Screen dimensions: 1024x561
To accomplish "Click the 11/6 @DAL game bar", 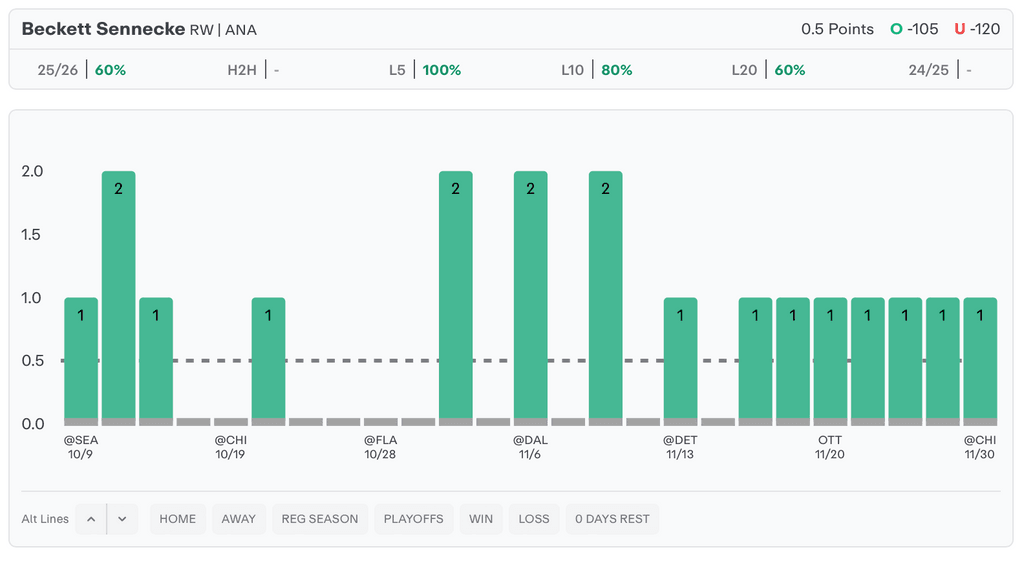I will point(531,300).
